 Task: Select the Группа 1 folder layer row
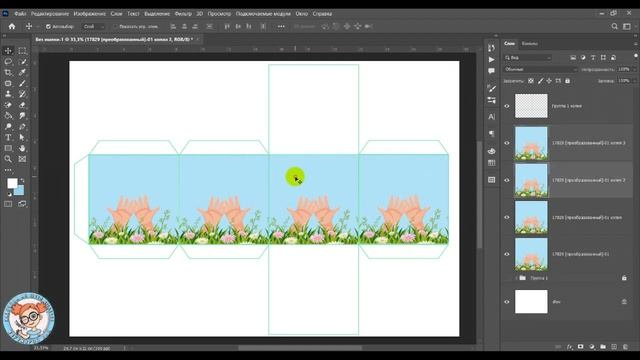click(x=568, y=278)
